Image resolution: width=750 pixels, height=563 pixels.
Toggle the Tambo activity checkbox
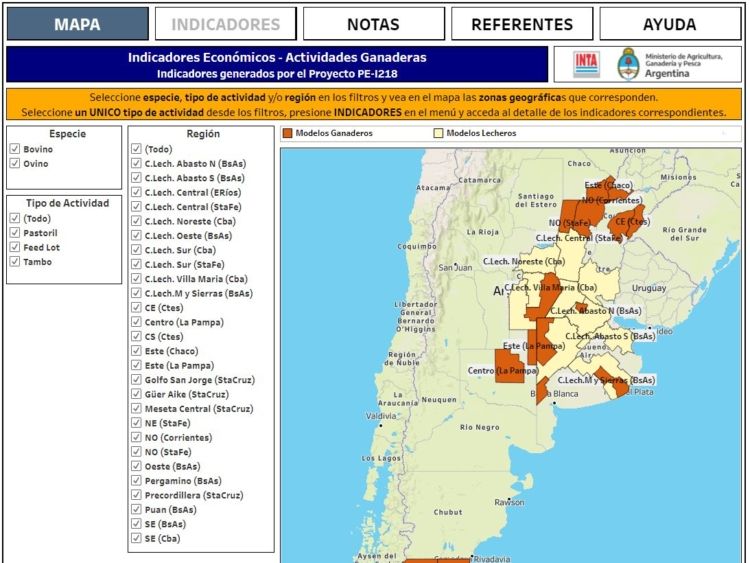point(15,262)
